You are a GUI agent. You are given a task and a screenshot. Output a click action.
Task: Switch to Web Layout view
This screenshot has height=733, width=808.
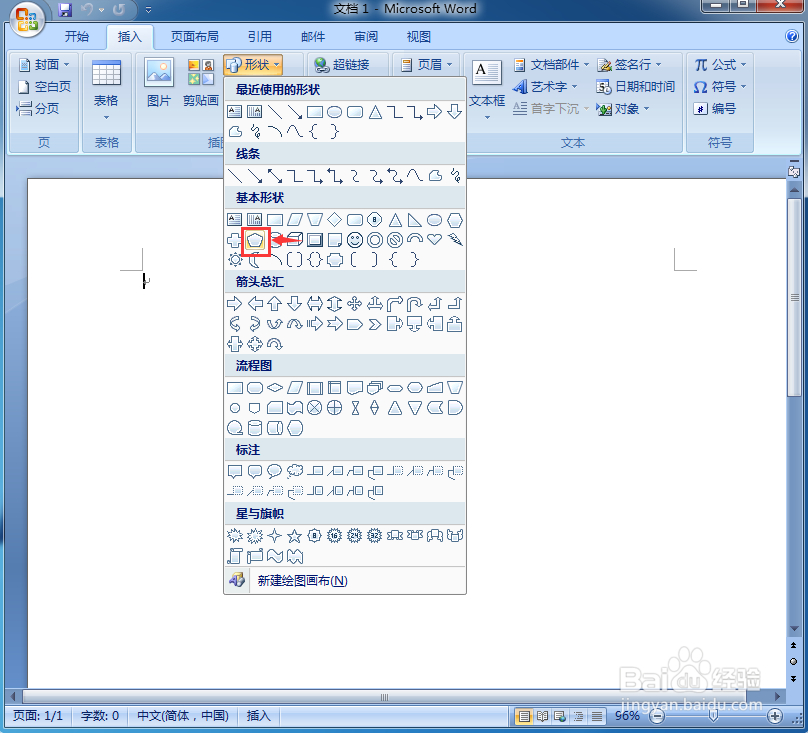[560, 716]
